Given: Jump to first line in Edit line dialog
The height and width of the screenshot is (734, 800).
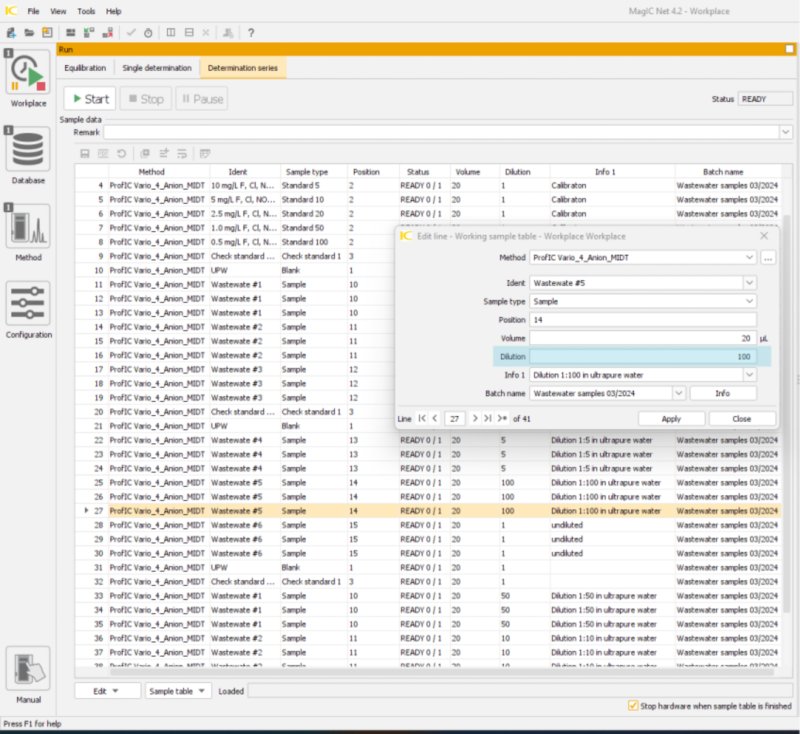Looking at the screenshot, I should coord(422,418).
